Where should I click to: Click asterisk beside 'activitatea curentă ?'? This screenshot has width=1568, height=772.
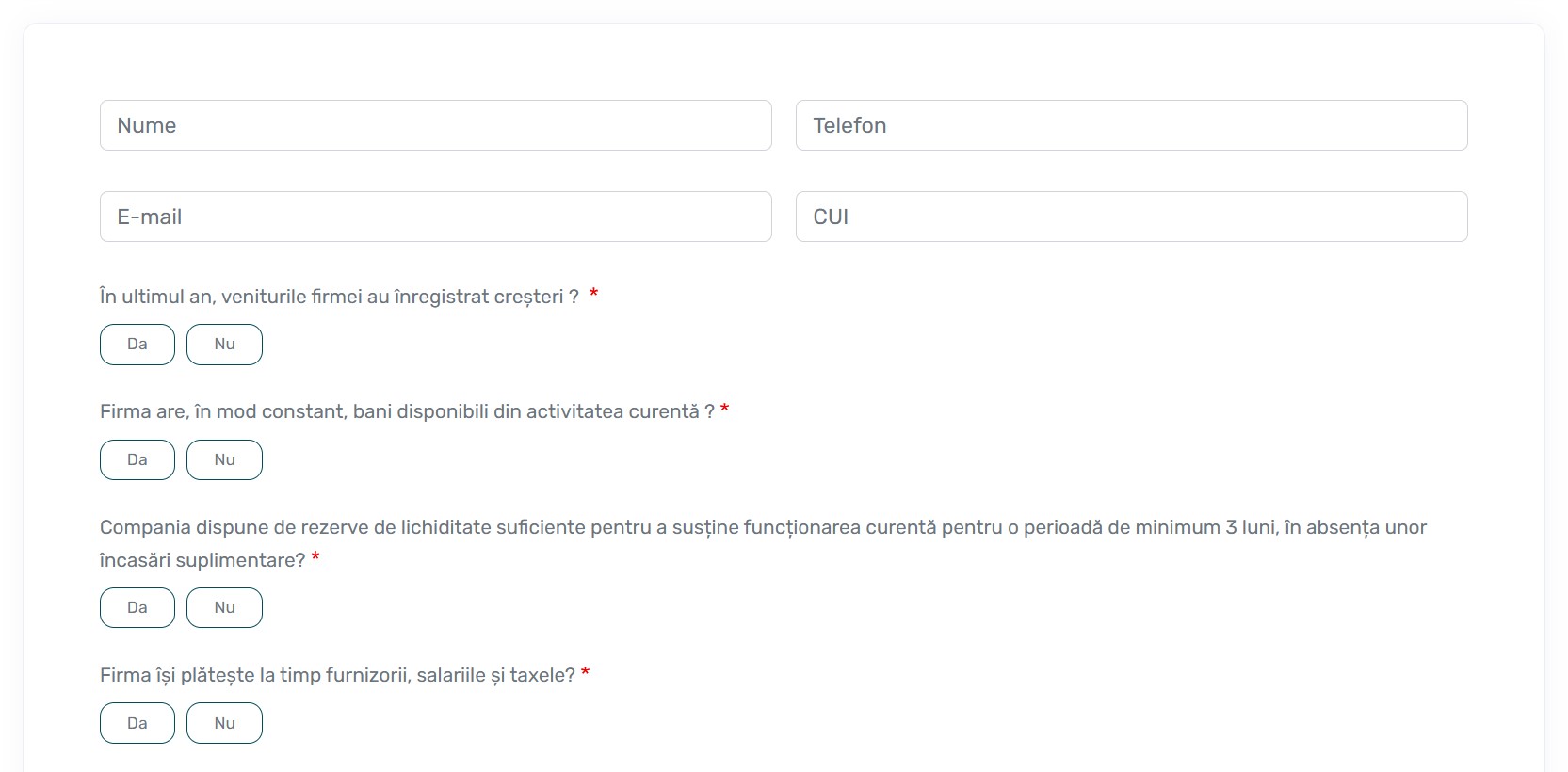[725, 410]
